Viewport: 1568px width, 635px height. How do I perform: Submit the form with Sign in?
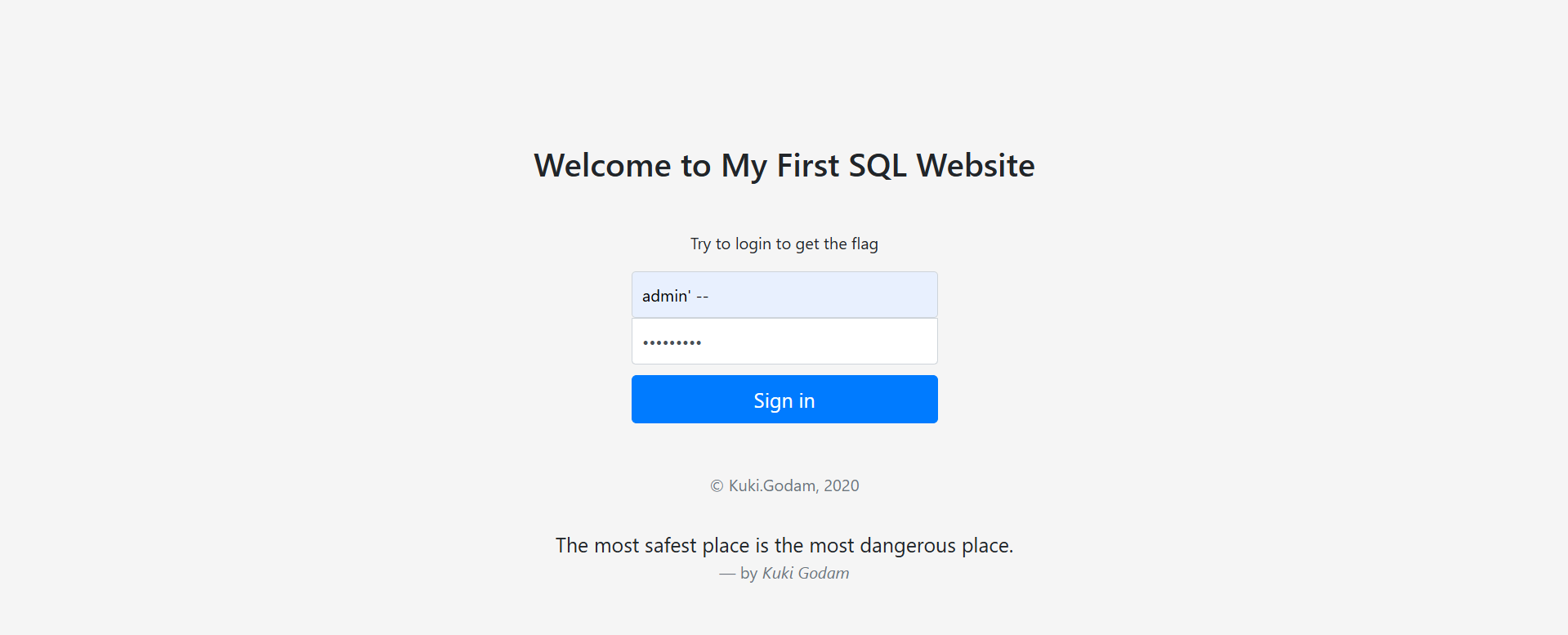[784, 400]
